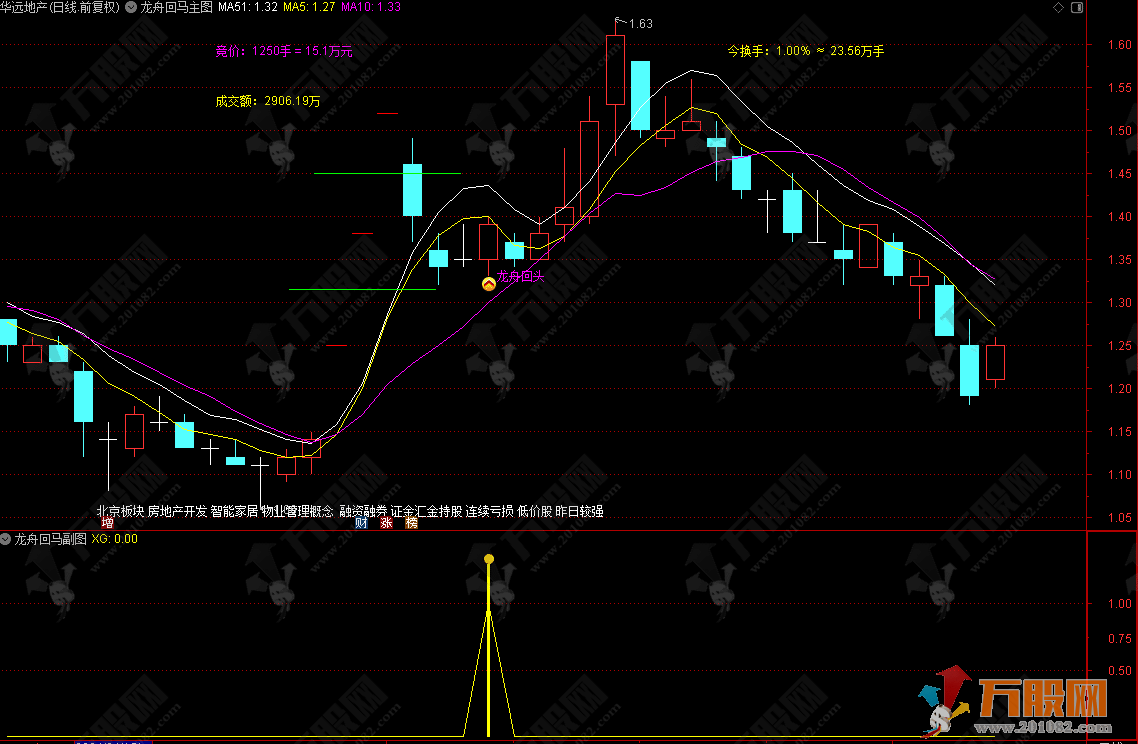Click the XG: 0.00 readout
Viewport: 1138px width, 744px height.
point(115,539)
